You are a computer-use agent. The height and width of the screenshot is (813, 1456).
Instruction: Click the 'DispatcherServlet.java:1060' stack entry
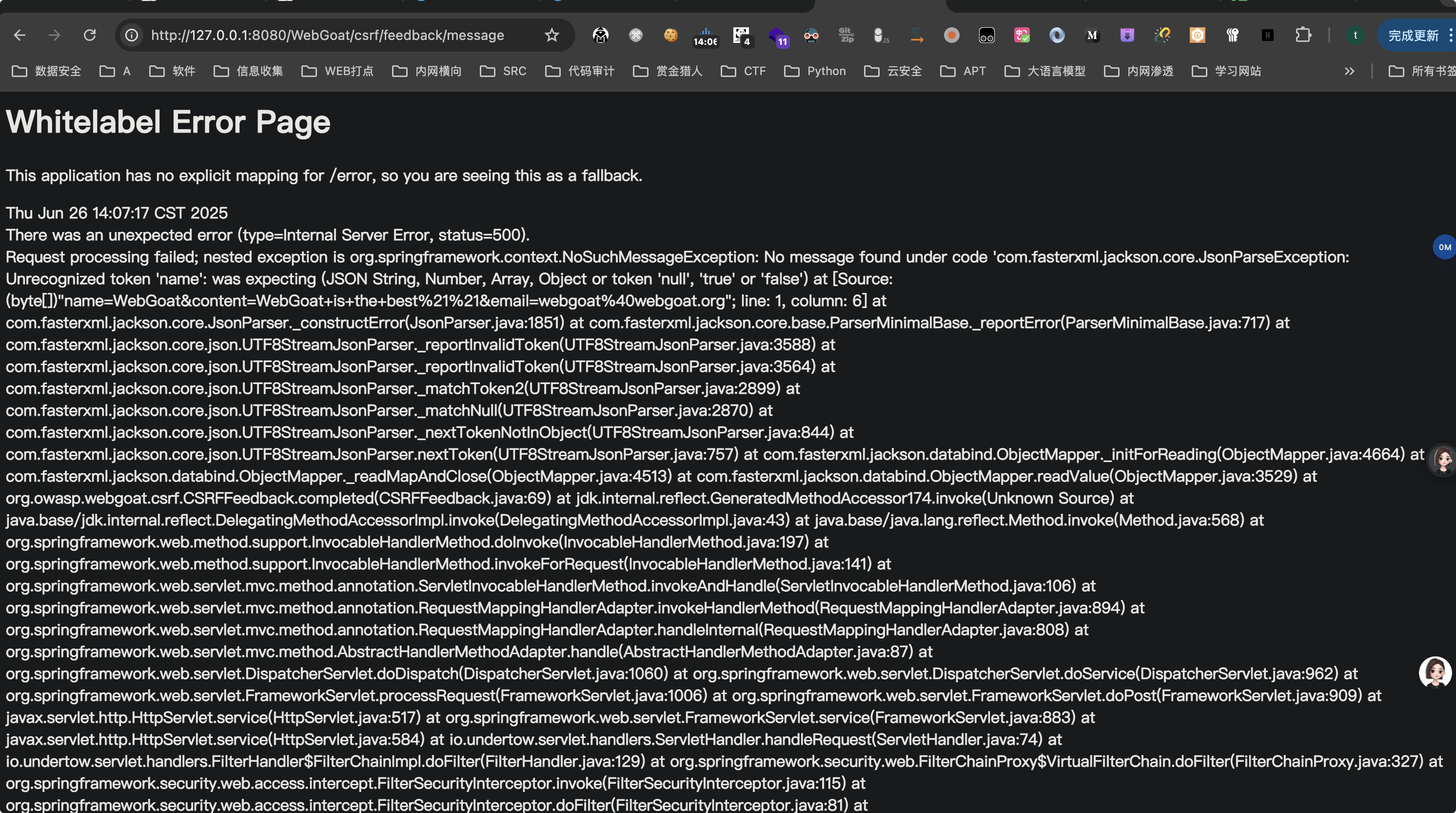point(565,674)
